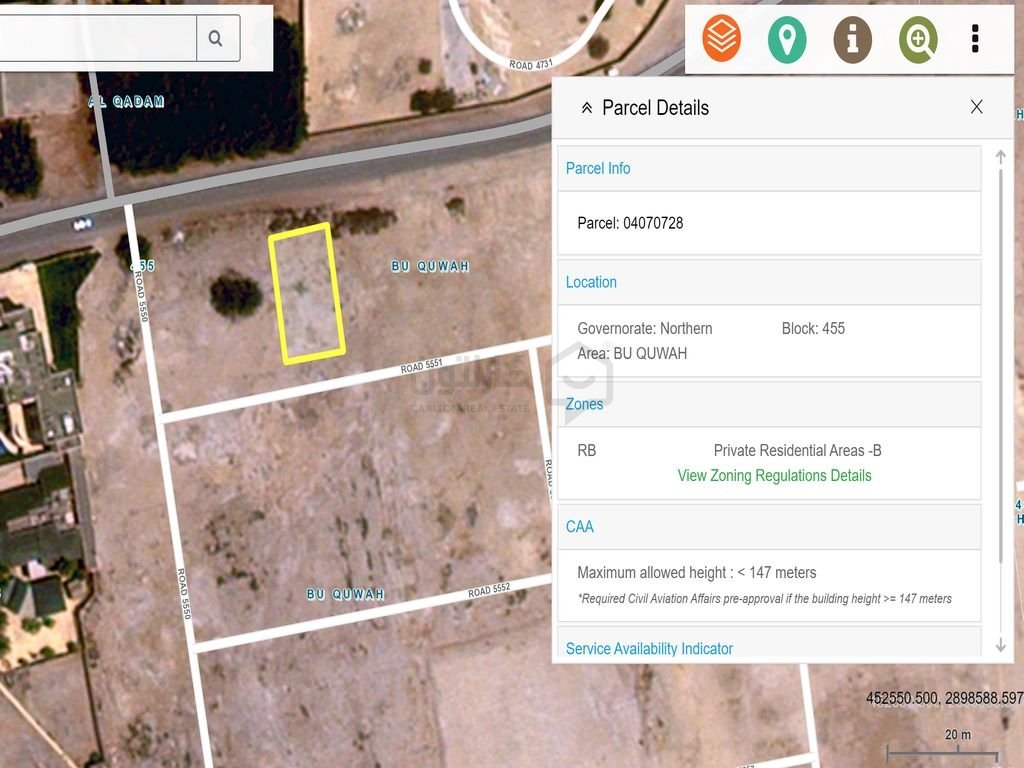
Task: Close the Parcel Details panel
Action: point(976,107)
